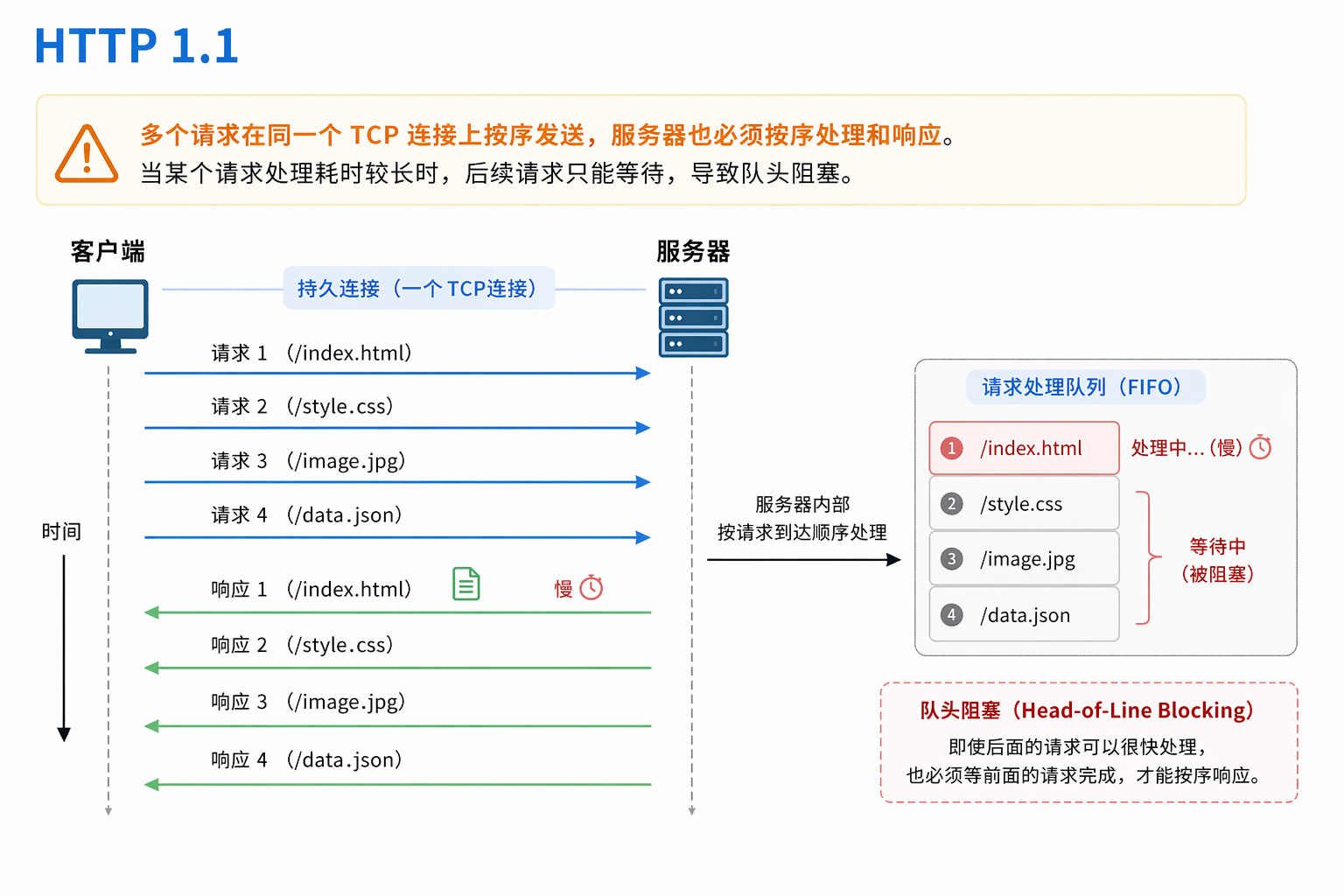
Task: Click the red number 1 queue badge
Action: point(952,448)
